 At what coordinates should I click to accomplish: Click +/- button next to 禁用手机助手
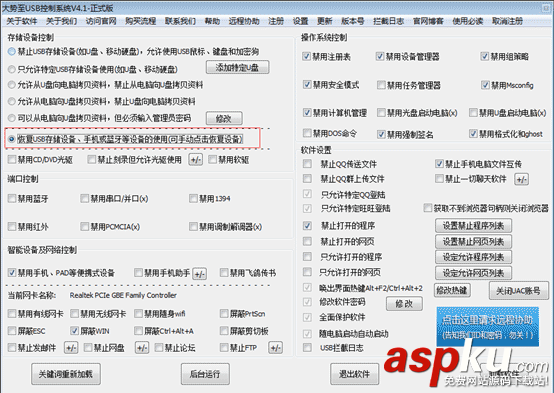pos(200,274)
